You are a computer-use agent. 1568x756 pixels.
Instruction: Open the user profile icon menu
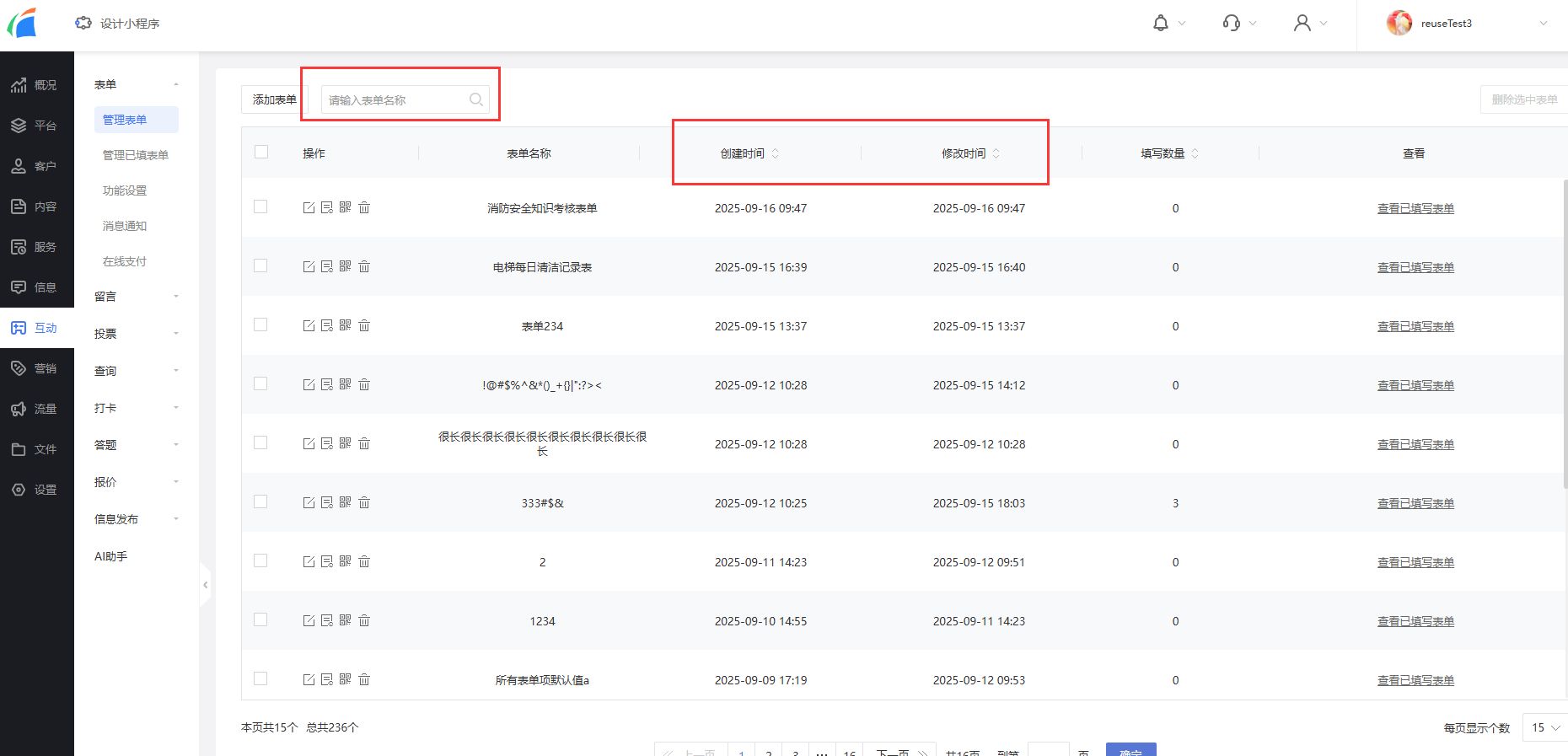[1302, 24]
